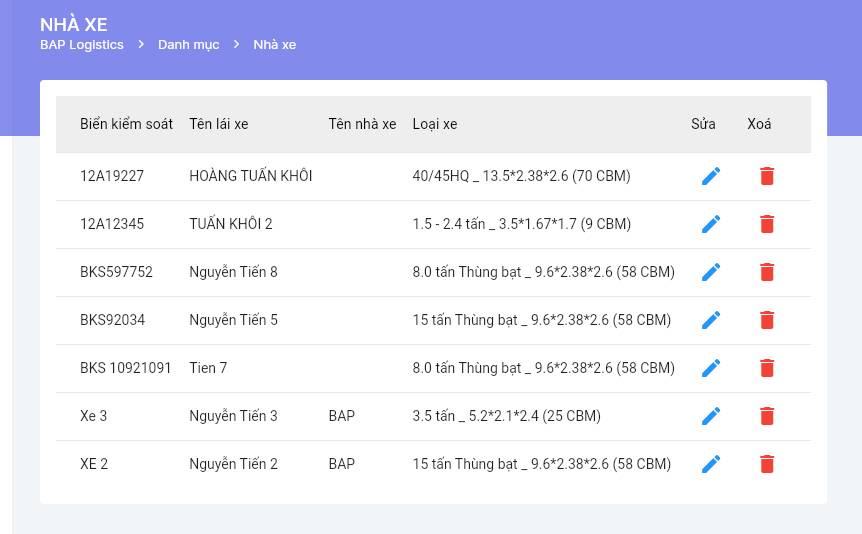The image size is (862, 534).
Task: Edit the XE 2 vehicle entry
Action: coord(711,464)
